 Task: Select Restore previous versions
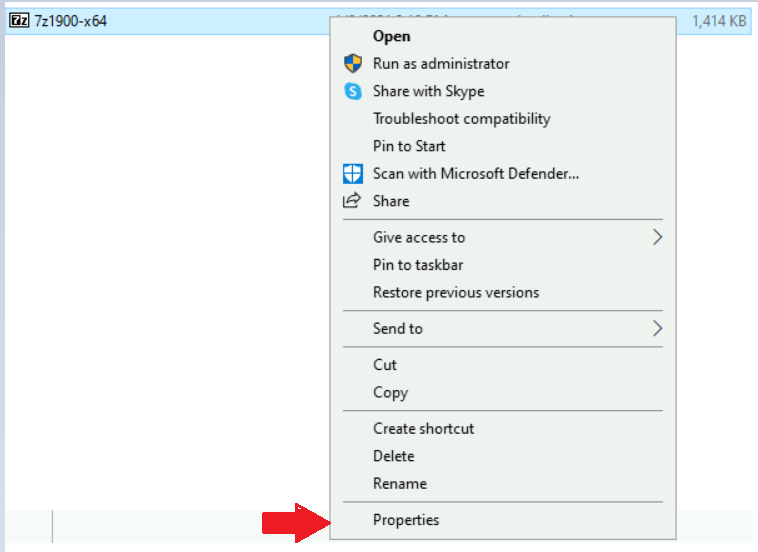(455, 292)
